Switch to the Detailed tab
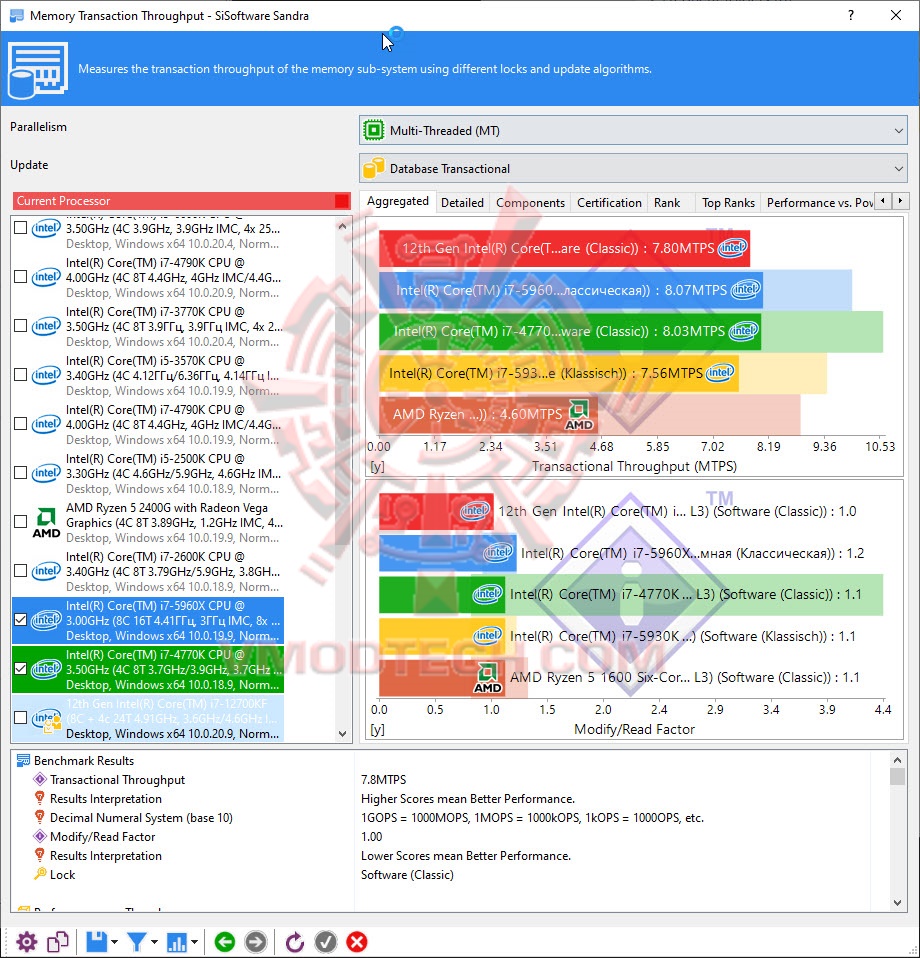The width and height of the screenshot is (920, 958). [462, 202]
